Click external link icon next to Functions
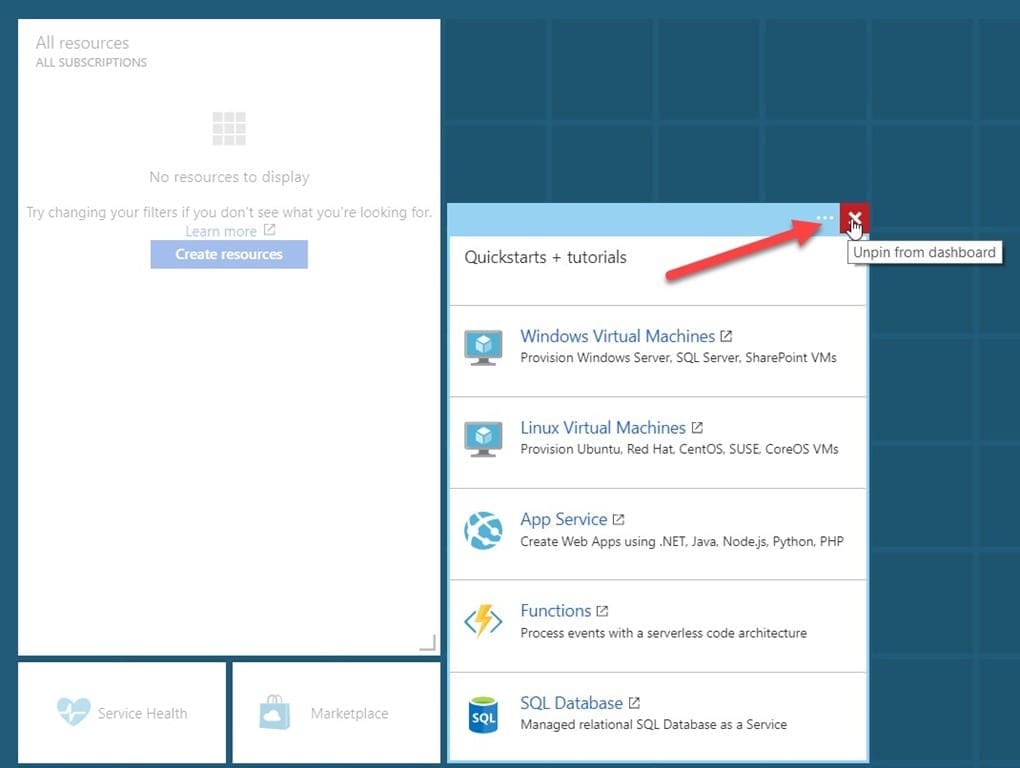This screenshot has width=1020, height=768. click(602, 611)
